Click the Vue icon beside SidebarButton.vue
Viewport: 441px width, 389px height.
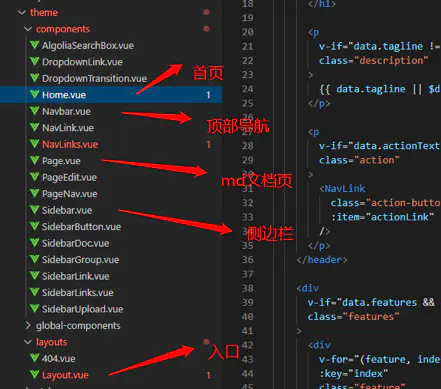coord(34,226)
